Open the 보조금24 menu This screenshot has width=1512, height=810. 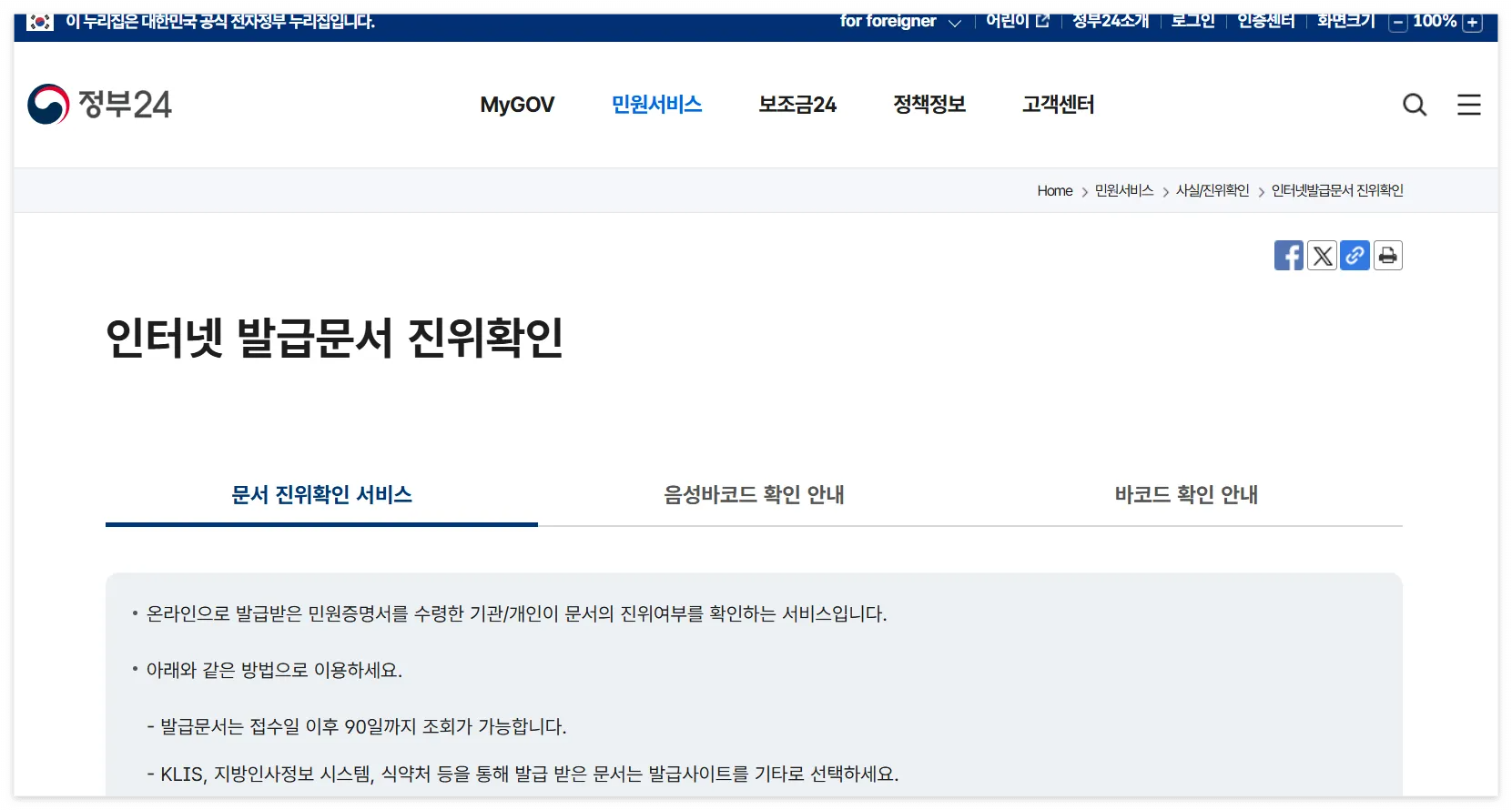click(797, 105)
